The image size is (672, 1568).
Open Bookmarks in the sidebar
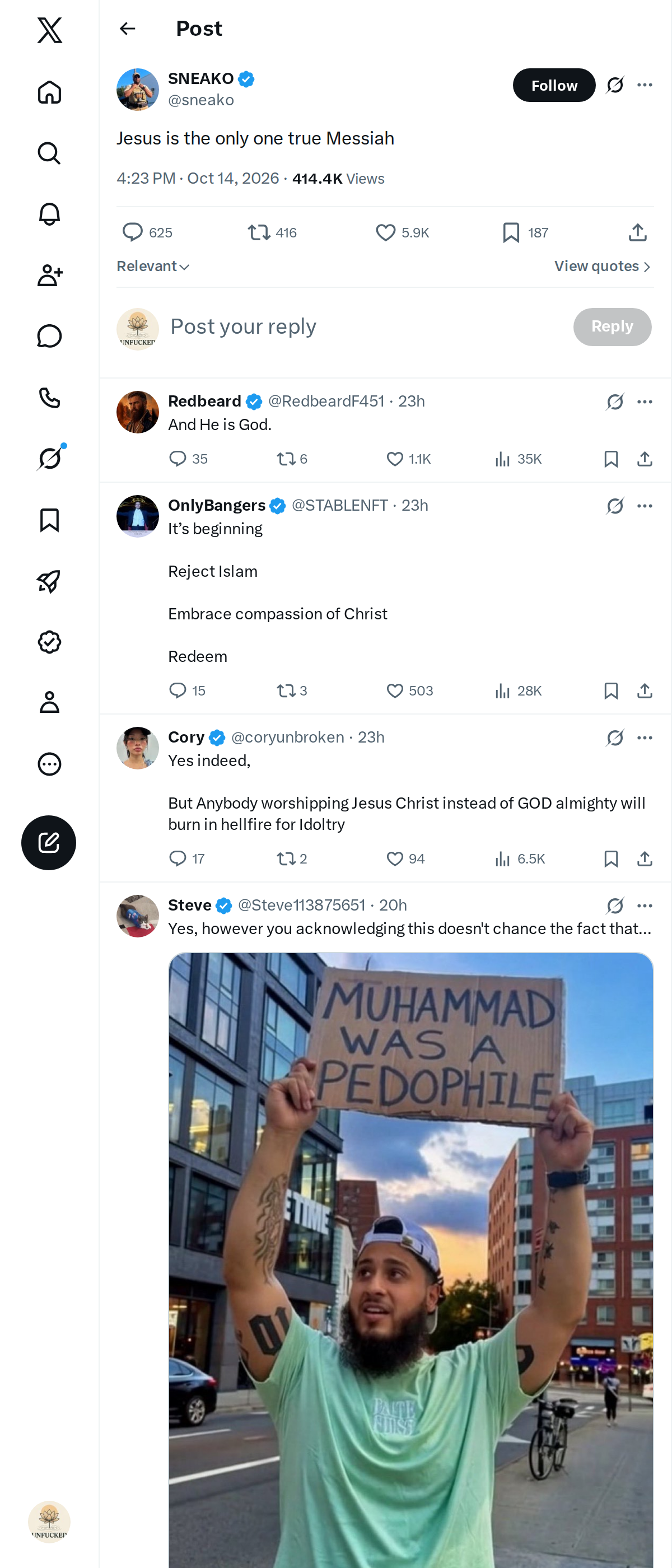point(49,520)
